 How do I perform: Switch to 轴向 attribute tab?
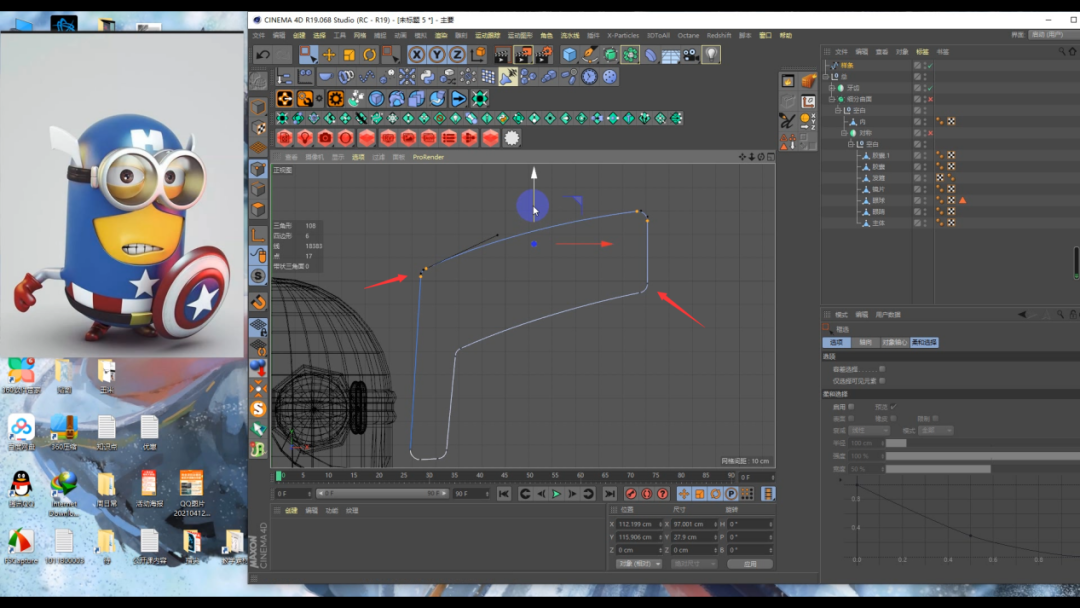pos(865,342)
